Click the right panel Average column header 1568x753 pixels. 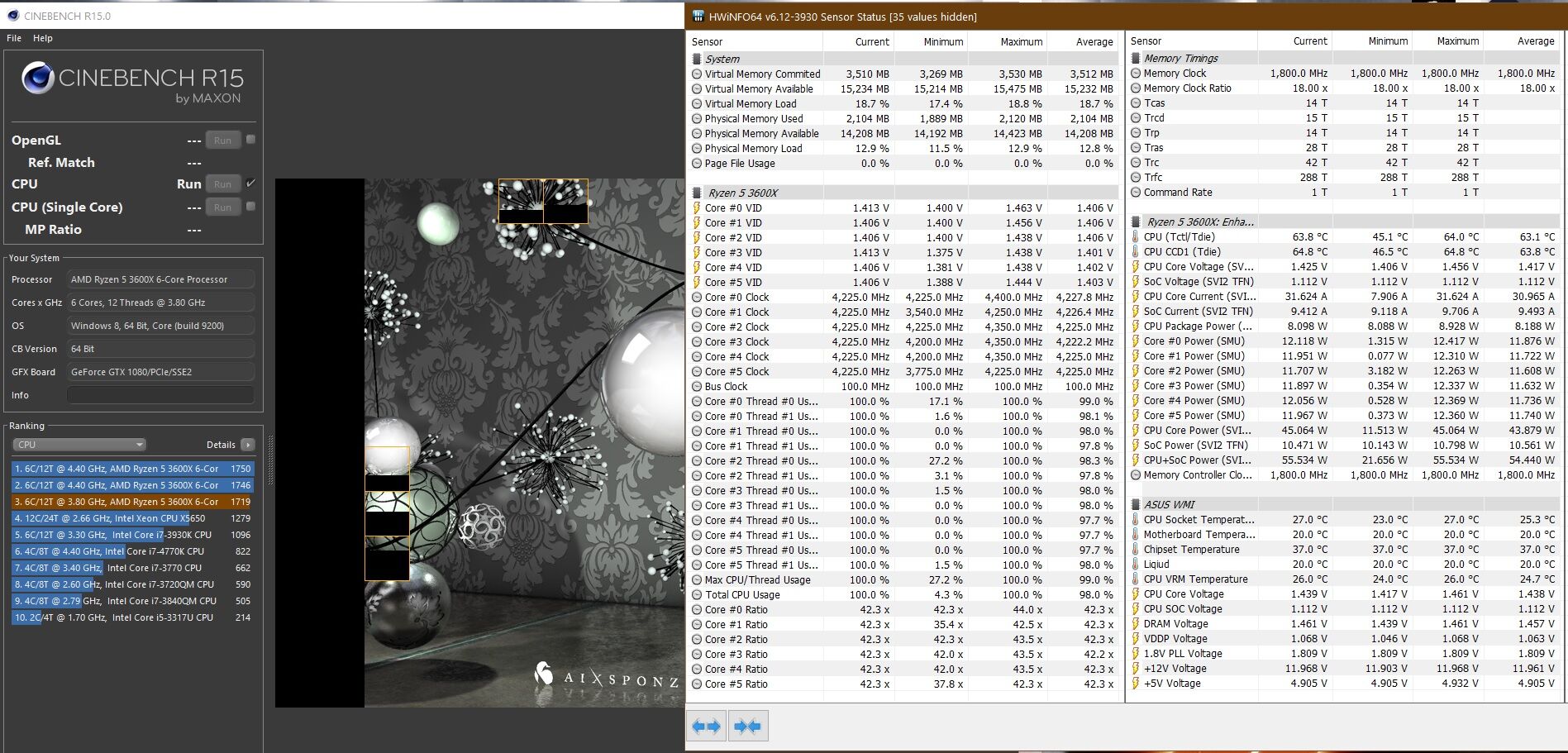click(1536, 41)
